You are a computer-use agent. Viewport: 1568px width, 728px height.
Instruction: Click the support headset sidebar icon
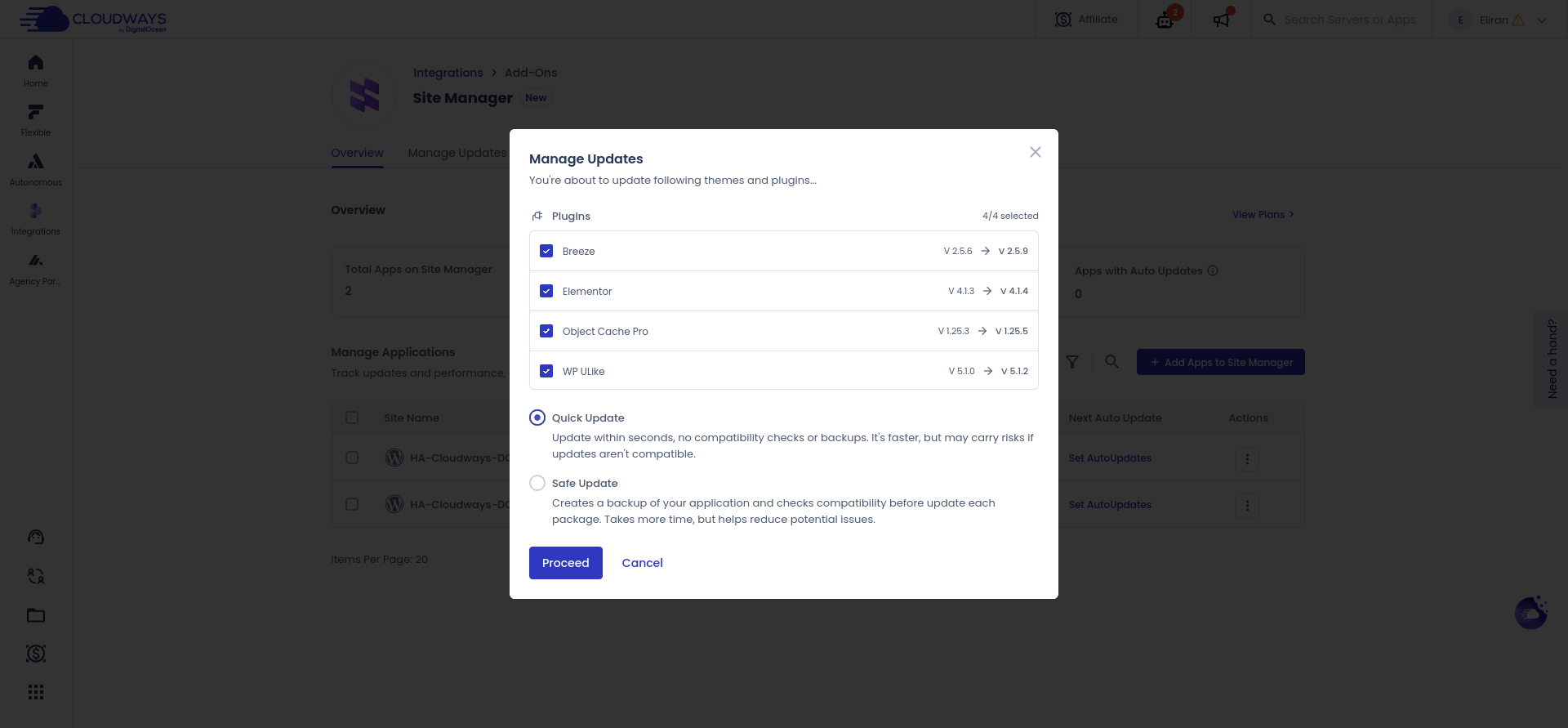36,537
